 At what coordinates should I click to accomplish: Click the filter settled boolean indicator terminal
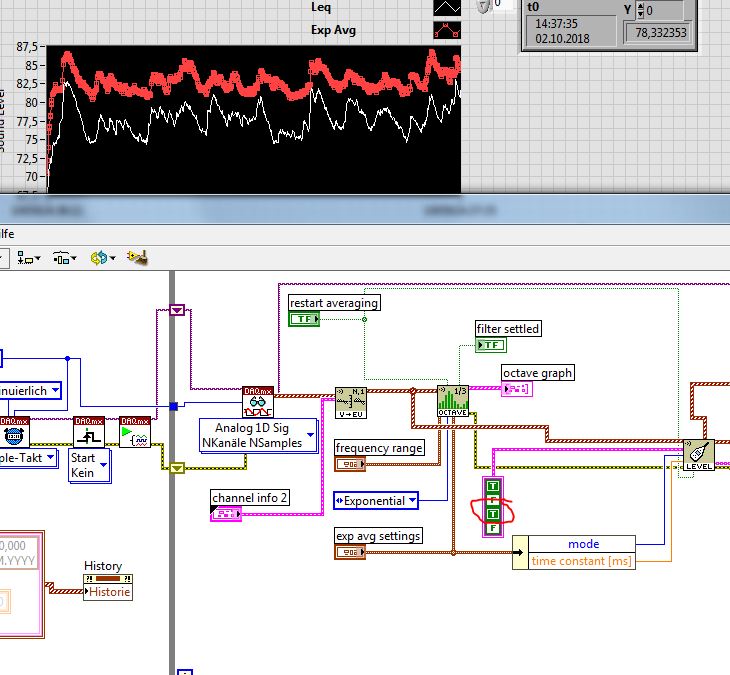coord(490,345)
